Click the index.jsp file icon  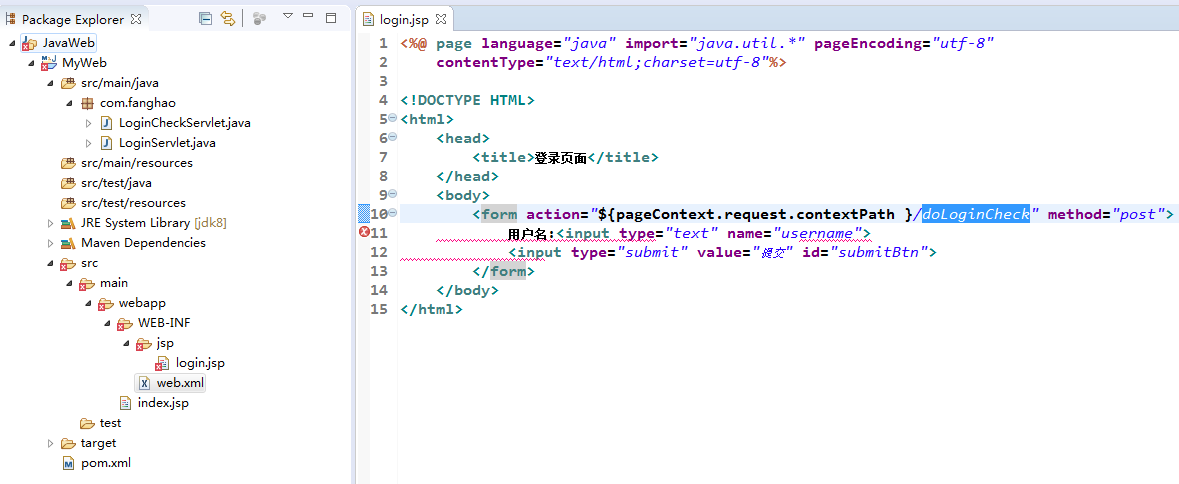tap(125, 403)
